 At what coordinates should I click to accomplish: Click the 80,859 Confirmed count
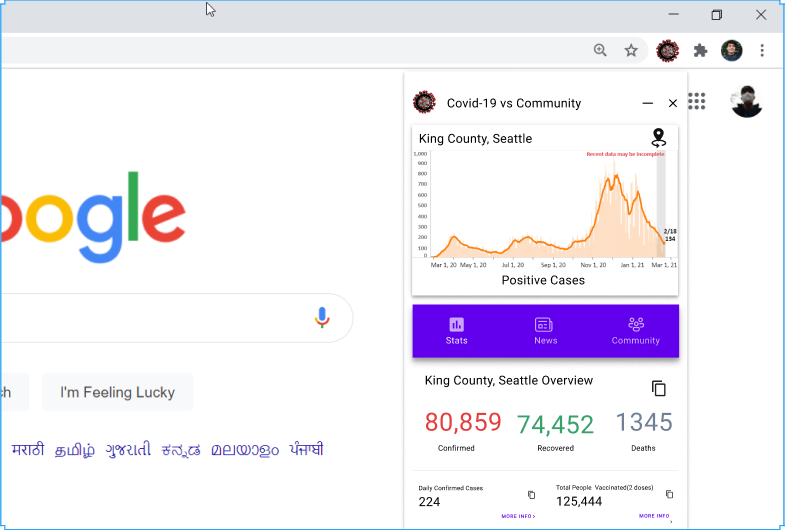tap(463, 422)
